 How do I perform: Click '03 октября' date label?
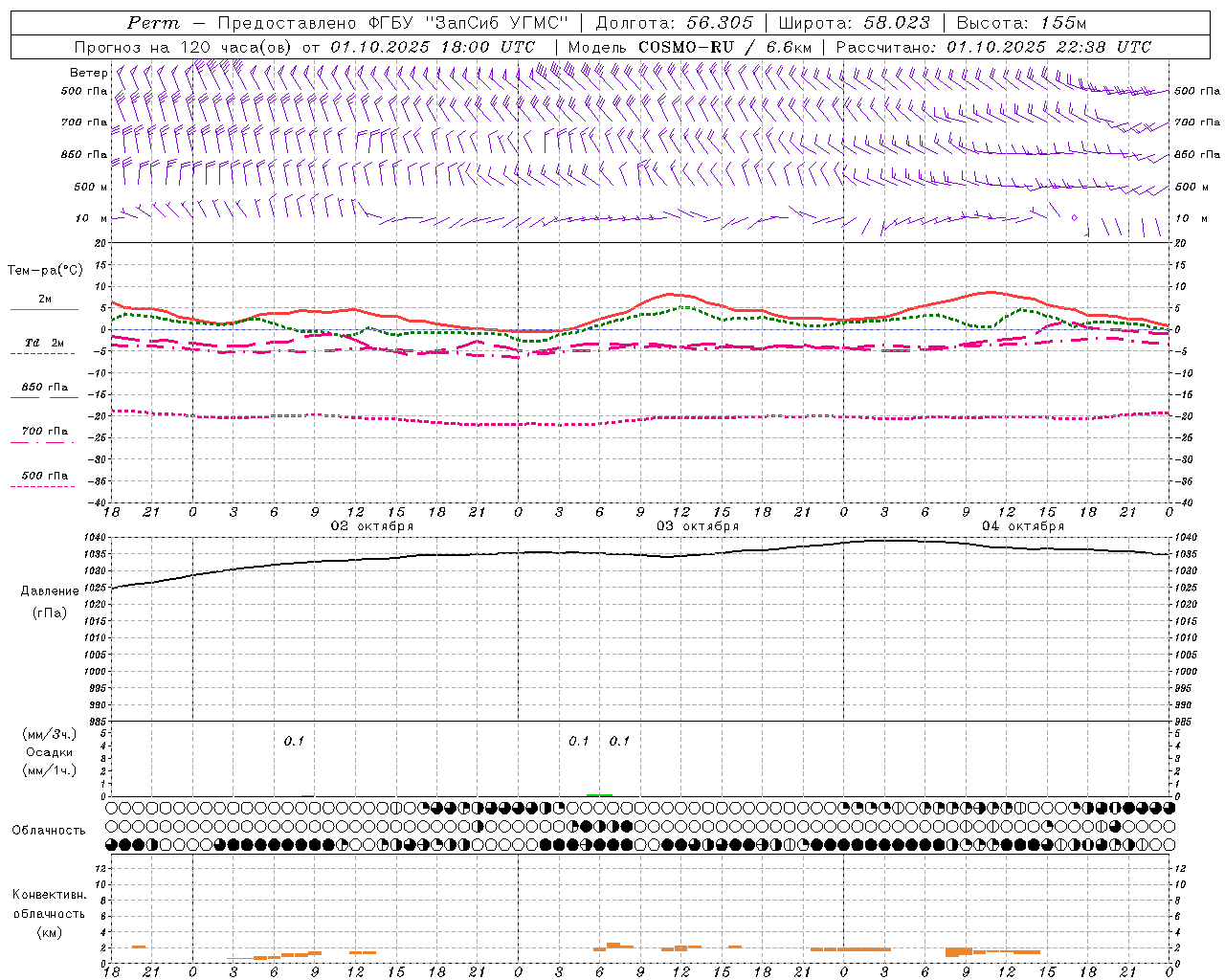[x=698, y=525]
